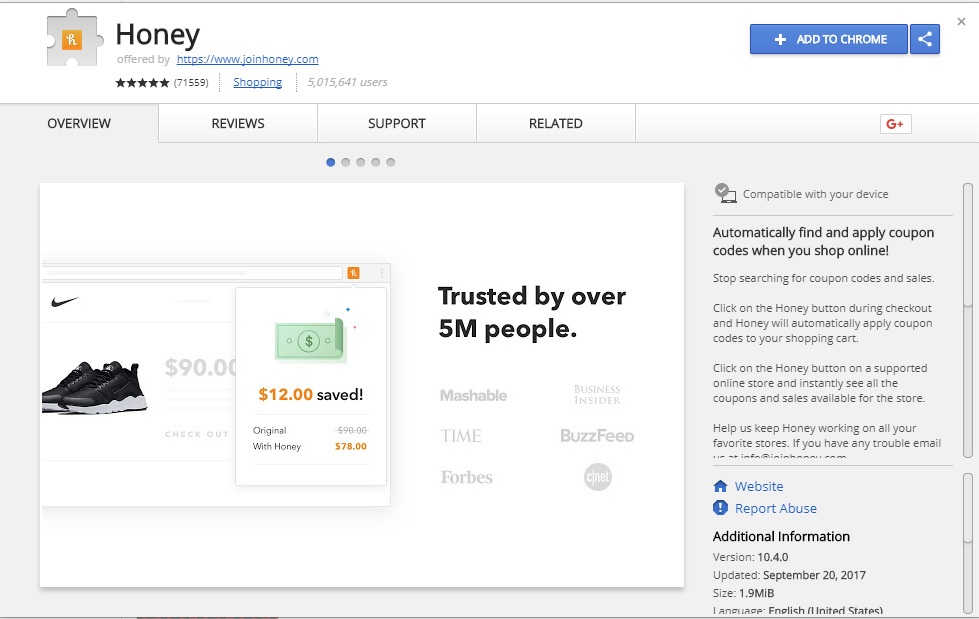Select the third carousel dot
The width and height of the screenshot is (979, 619).
click(360, 162)
